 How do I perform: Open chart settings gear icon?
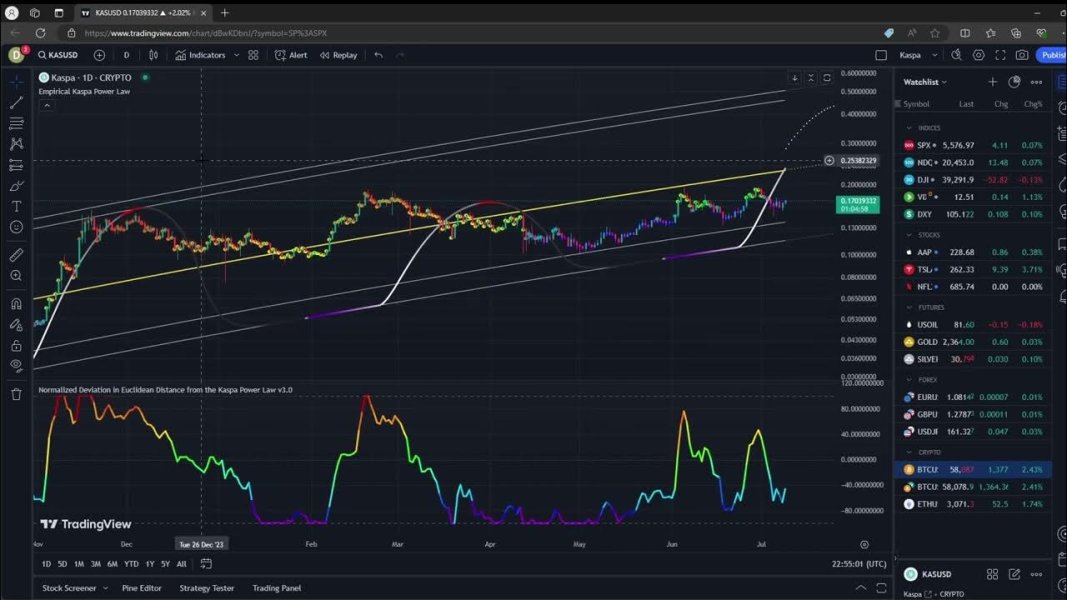pyautogui.click(x=978, y=55)
